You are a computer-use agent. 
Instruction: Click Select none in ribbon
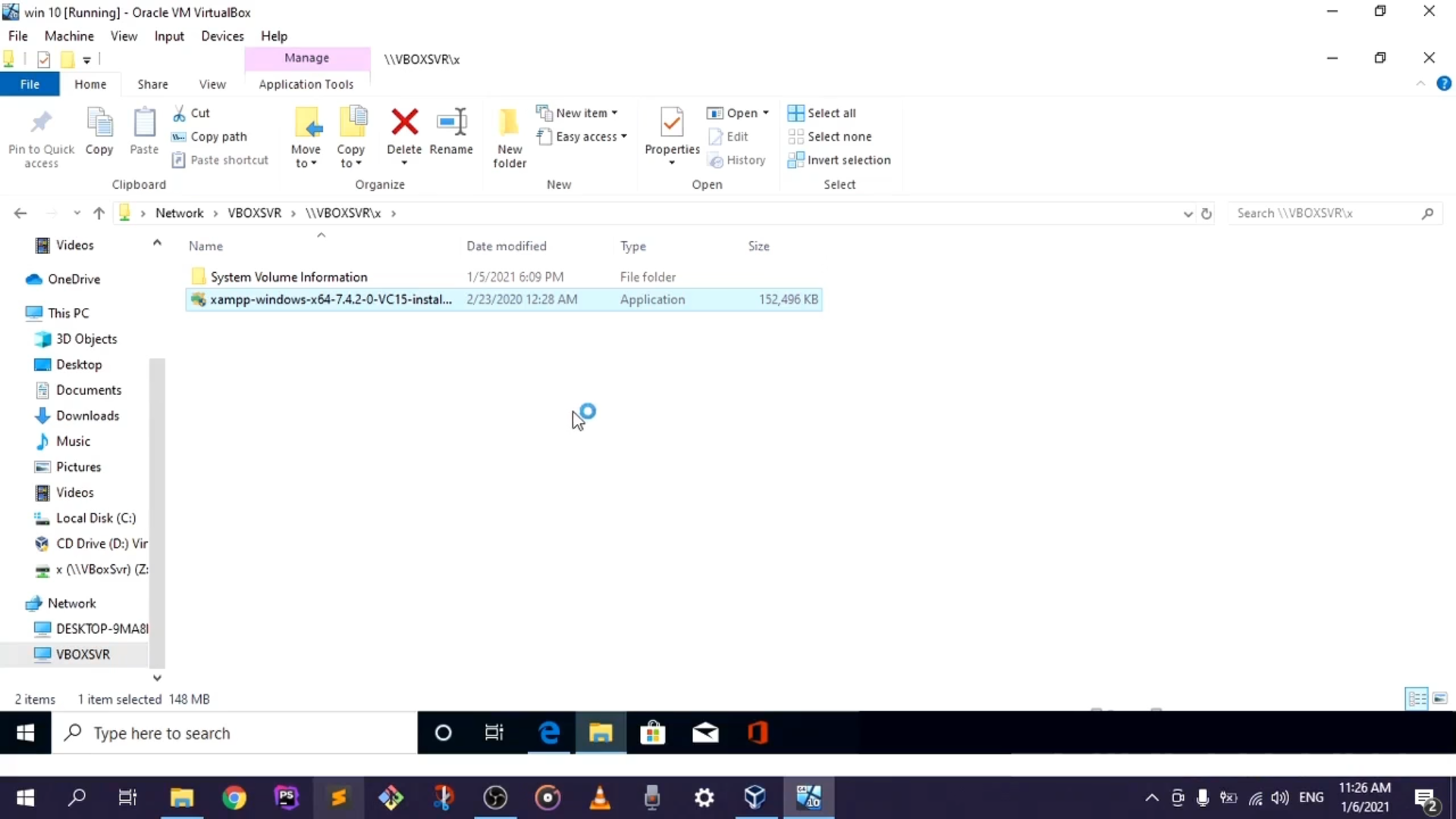click(x=830, y=136)
